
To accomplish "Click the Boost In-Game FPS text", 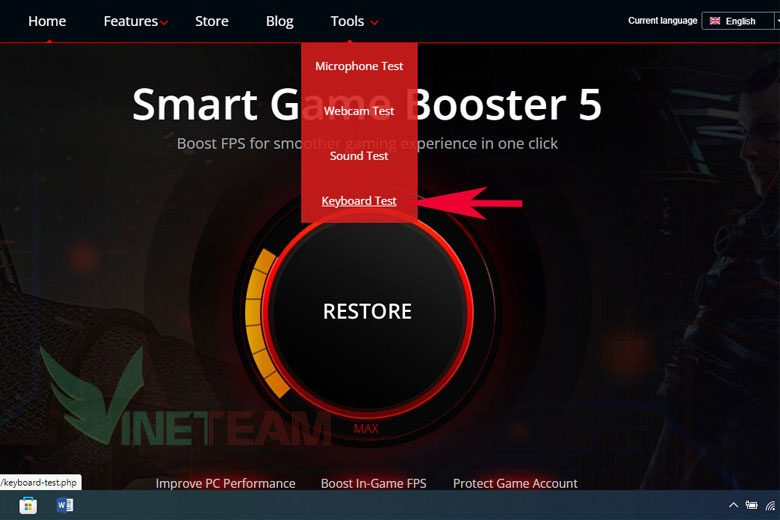I will click(x=374, y=484).
